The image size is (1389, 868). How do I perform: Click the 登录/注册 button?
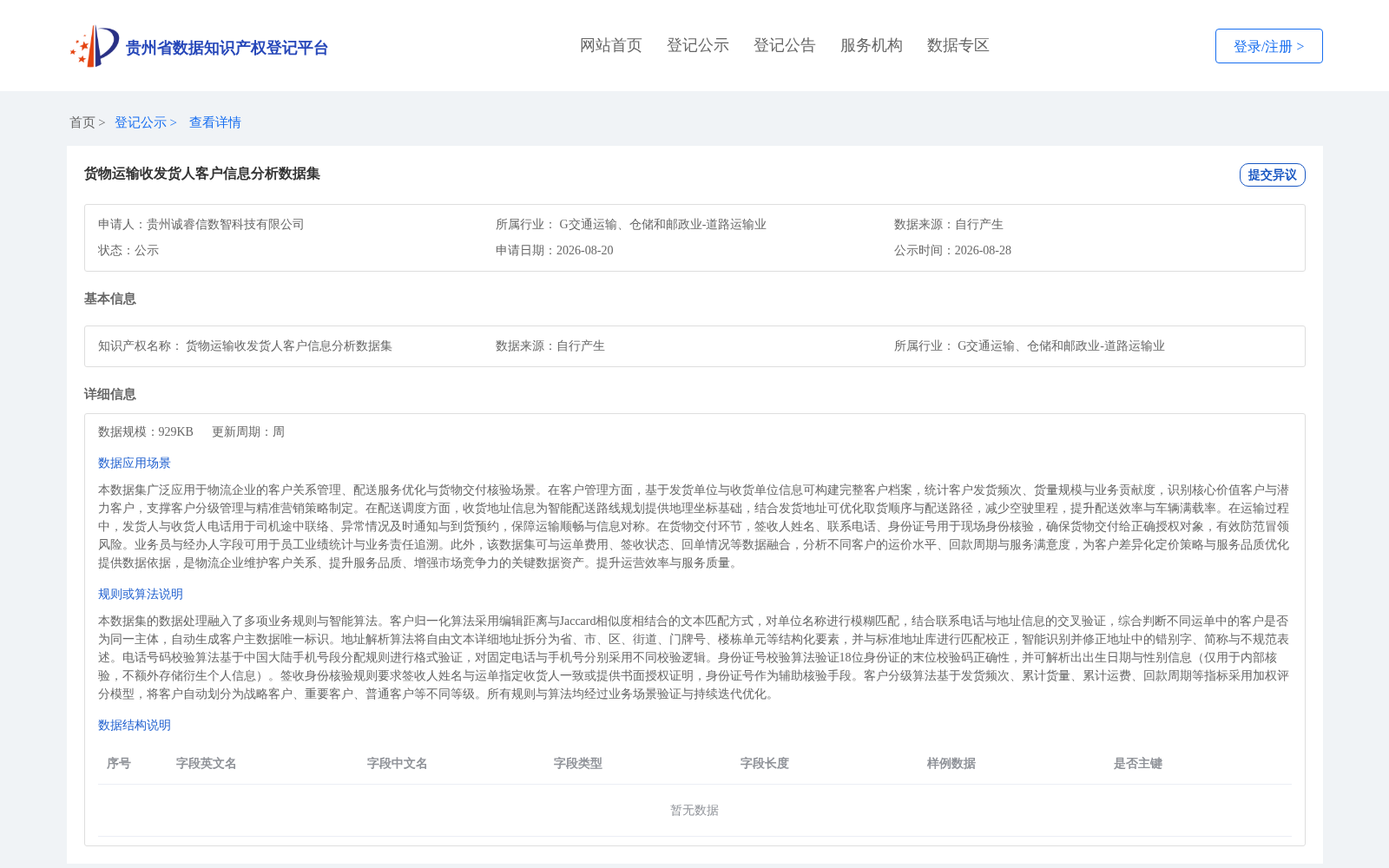click(x=1268, y=46)
